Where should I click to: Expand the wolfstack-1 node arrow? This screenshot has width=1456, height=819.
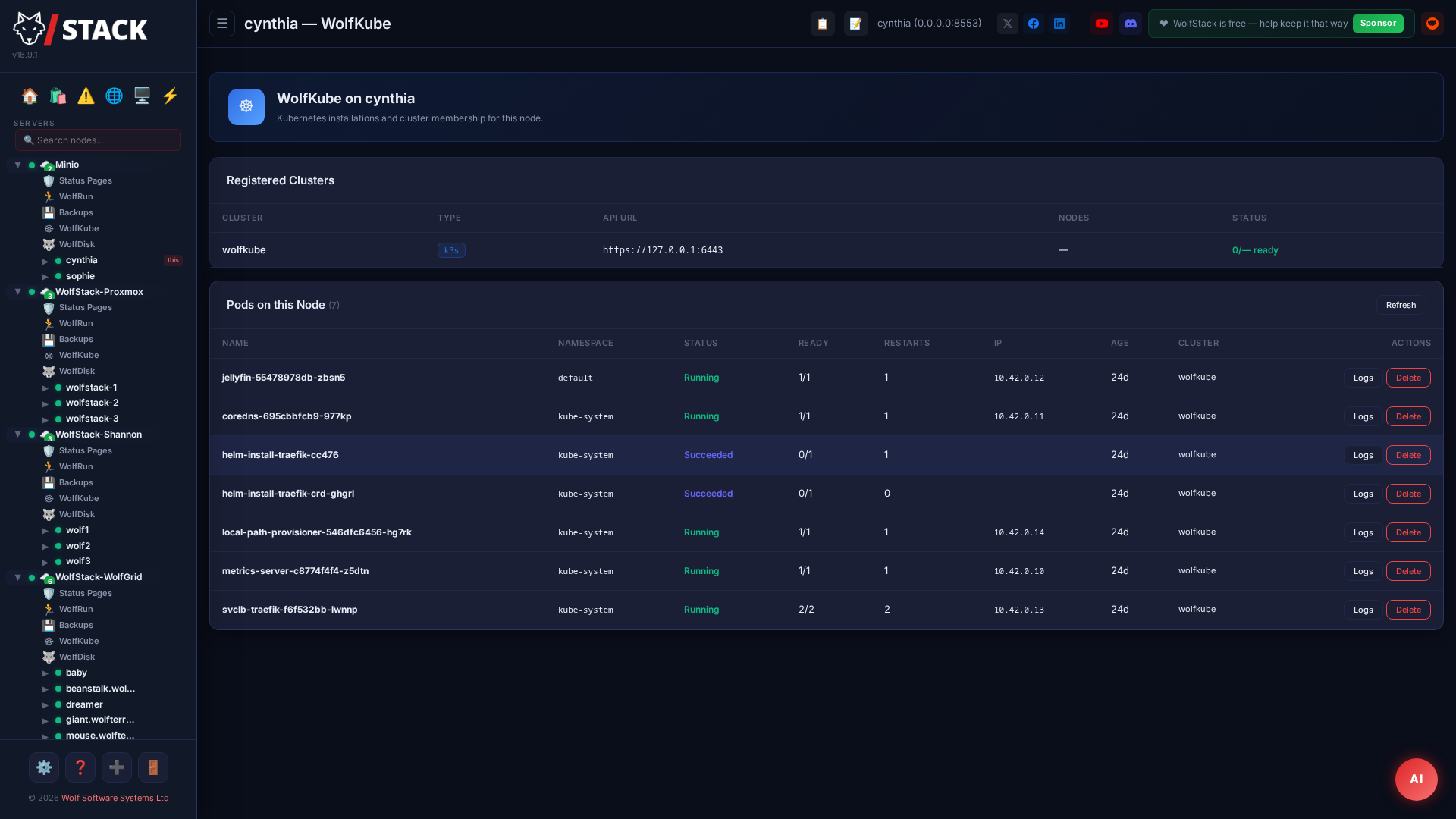[45, 388]
